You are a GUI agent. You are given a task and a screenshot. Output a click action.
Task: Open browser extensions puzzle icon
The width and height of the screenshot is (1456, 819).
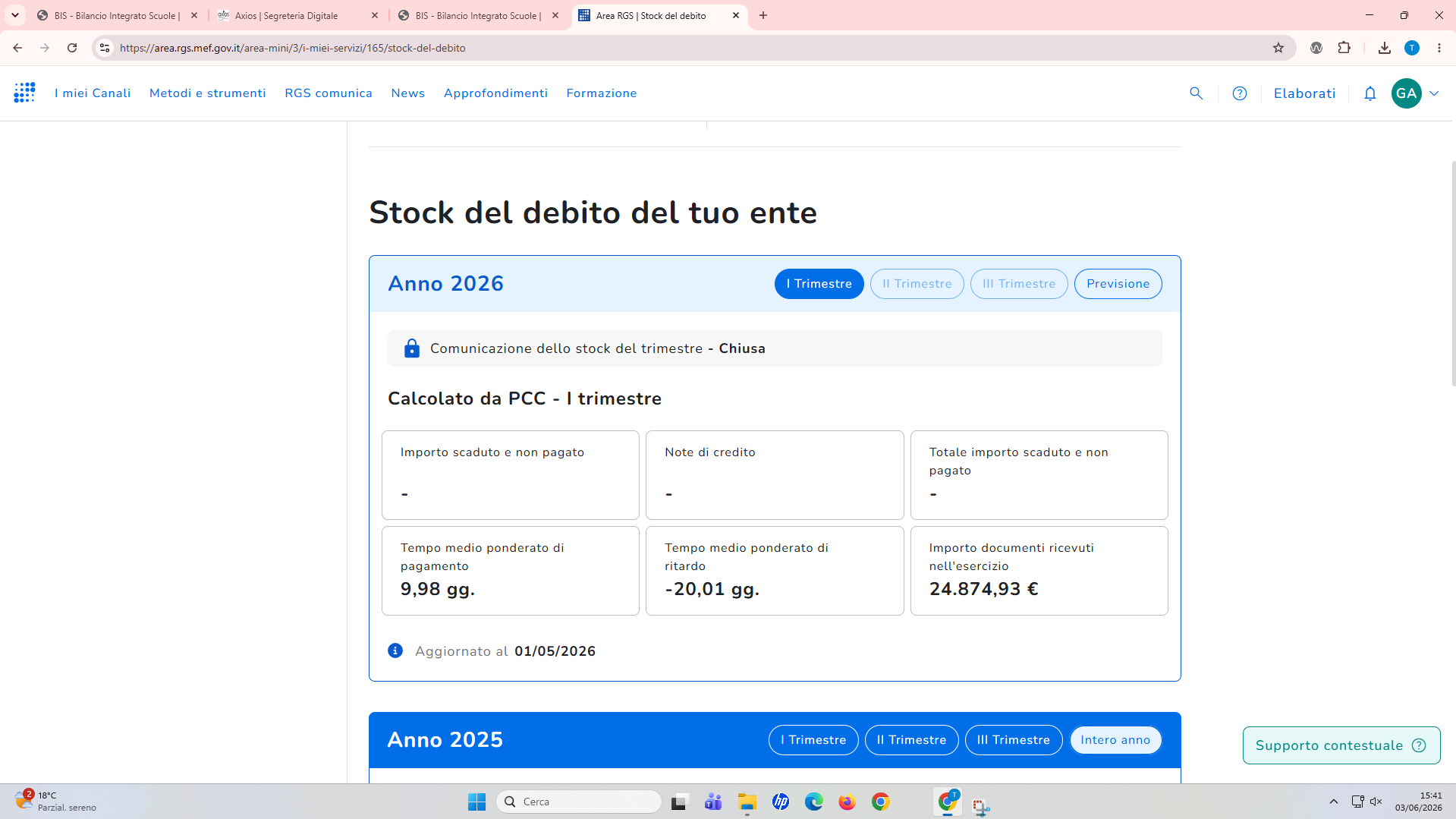(x=1344, y=48)
